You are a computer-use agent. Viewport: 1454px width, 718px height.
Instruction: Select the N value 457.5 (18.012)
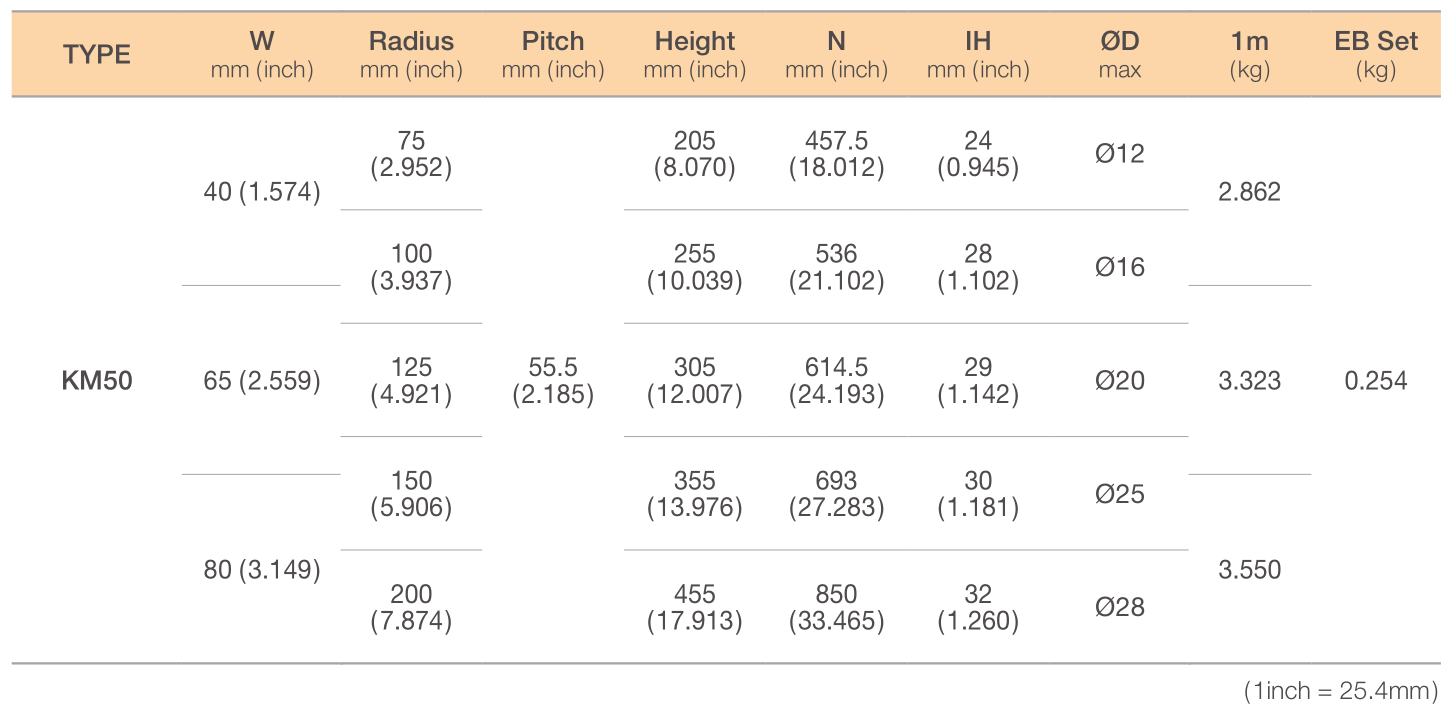pos(837,154)
